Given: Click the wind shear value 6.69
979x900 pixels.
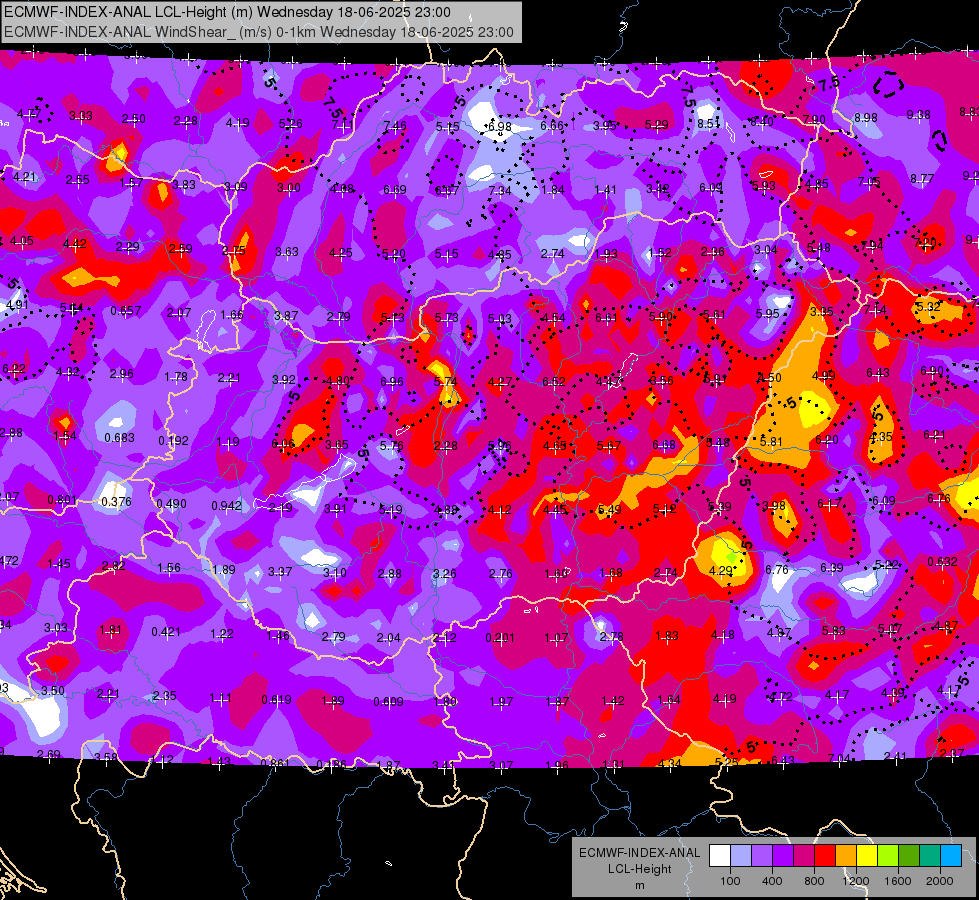Looking at the screenshot, I should coord(395,189).
